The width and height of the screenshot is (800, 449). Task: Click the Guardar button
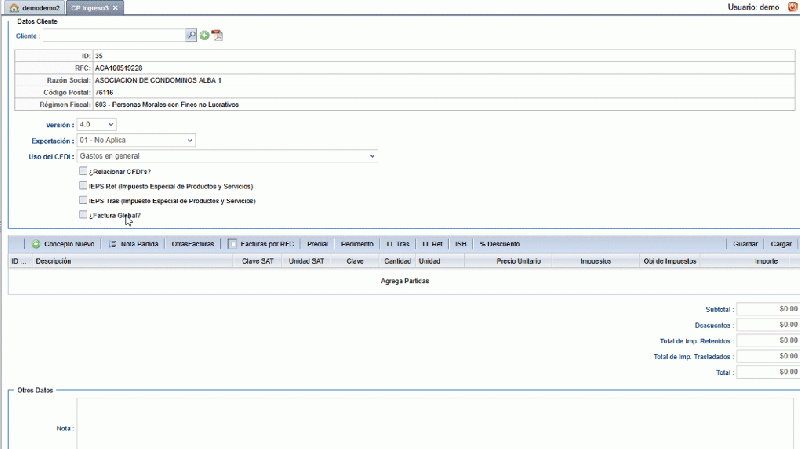tap(745, 243)
